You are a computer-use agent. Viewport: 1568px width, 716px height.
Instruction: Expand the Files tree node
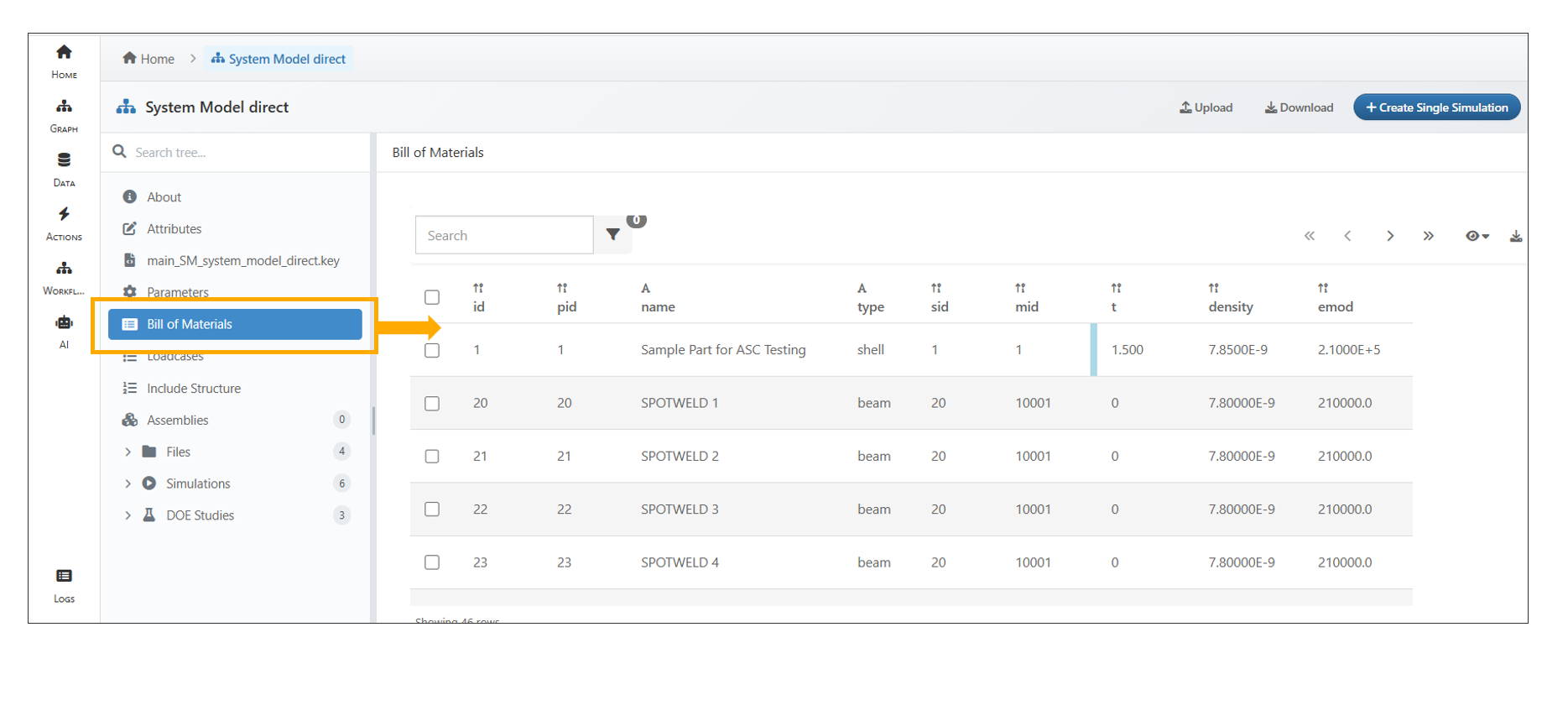point(128,452)
